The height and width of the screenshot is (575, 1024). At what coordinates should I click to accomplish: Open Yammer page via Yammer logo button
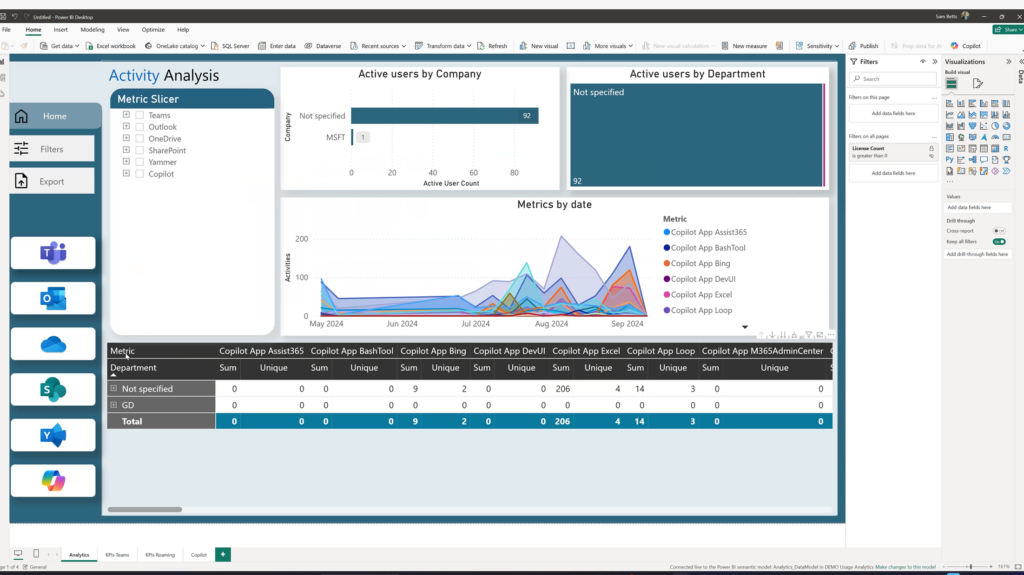pyautogui.click(x=53, y=435)
